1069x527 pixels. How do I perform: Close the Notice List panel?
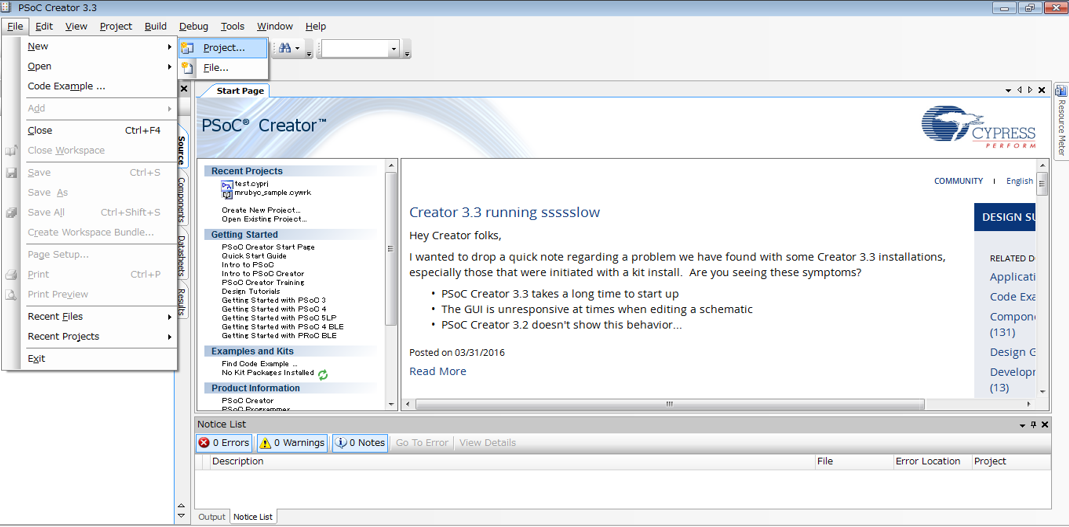click(x=1043, y=424)
